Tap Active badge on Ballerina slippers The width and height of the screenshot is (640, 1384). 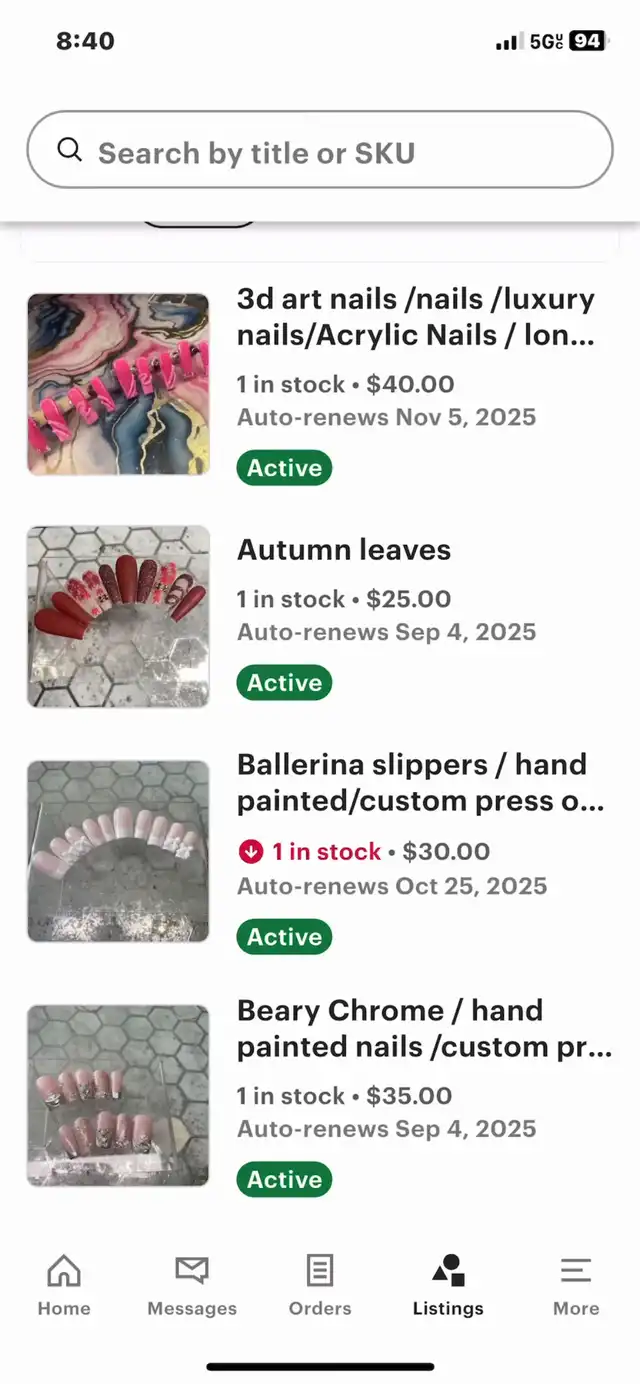tap(284, 937)
